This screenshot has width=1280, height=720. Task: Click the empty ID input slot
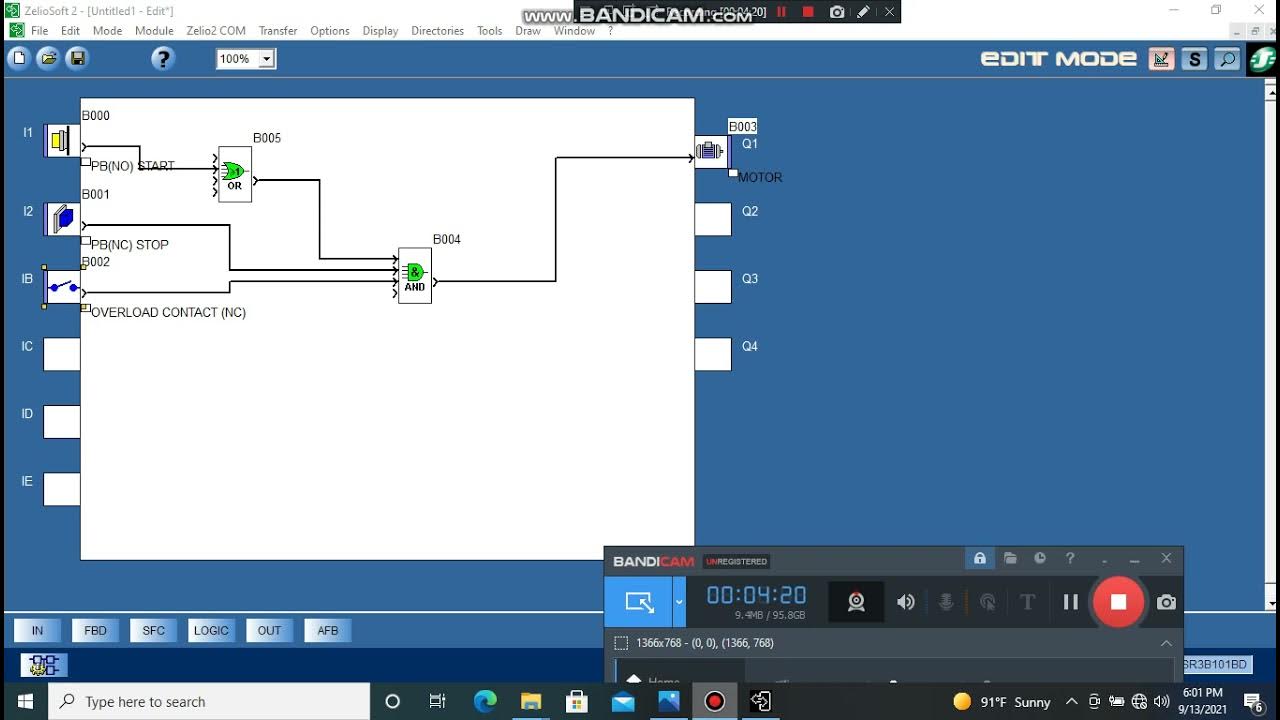tap(62, 422)
